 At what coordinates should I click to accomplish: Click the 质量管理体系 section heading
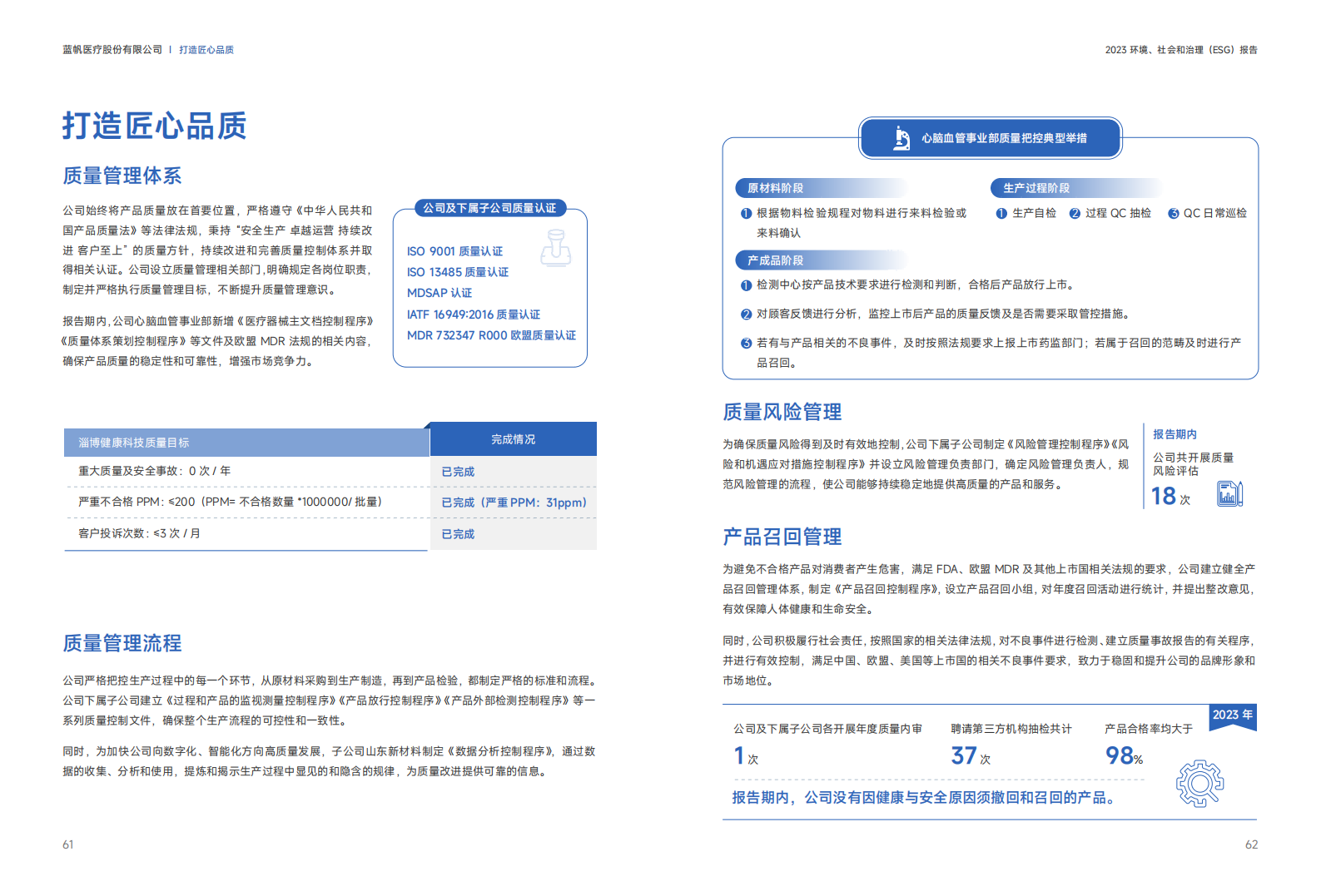[122, 176]
